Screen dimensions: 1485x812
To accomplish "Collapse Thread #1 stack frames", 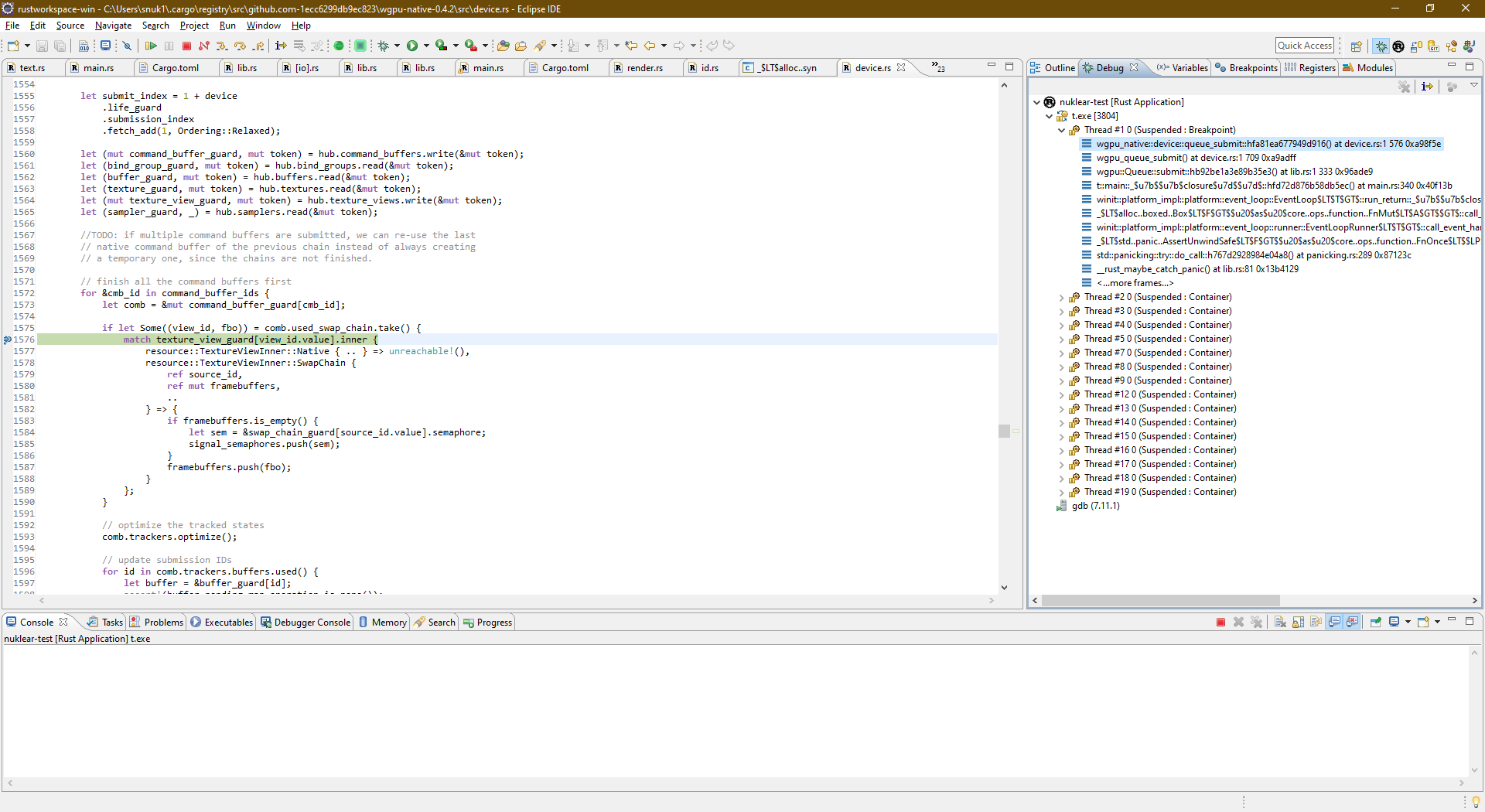I will tap(1061, 131).
